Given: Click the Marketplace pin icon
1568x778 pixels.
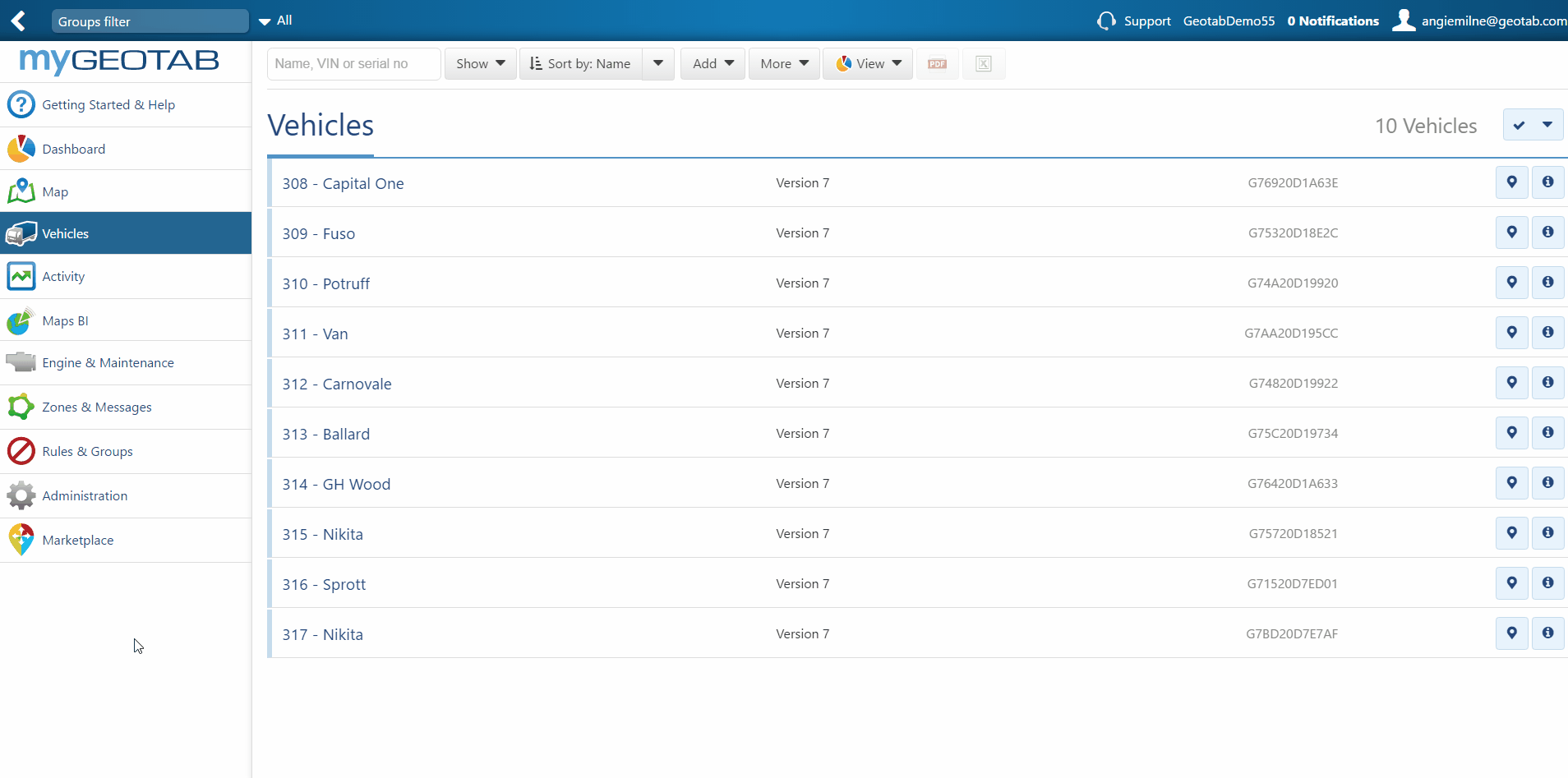Looking at the screenshot, I should coord(21,540).
